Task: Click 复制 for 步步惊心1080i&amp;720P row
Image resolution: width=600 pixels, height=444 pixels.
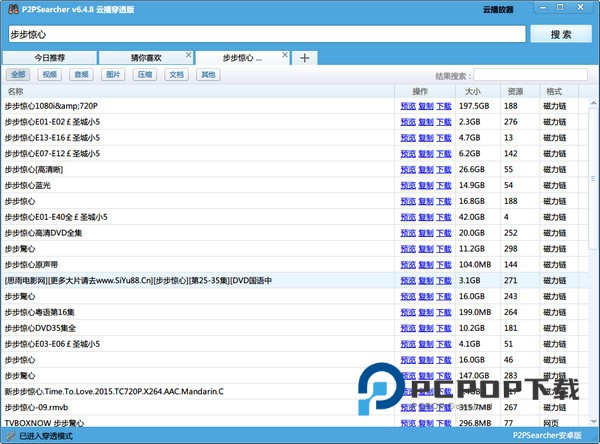Action: (426, 106)
